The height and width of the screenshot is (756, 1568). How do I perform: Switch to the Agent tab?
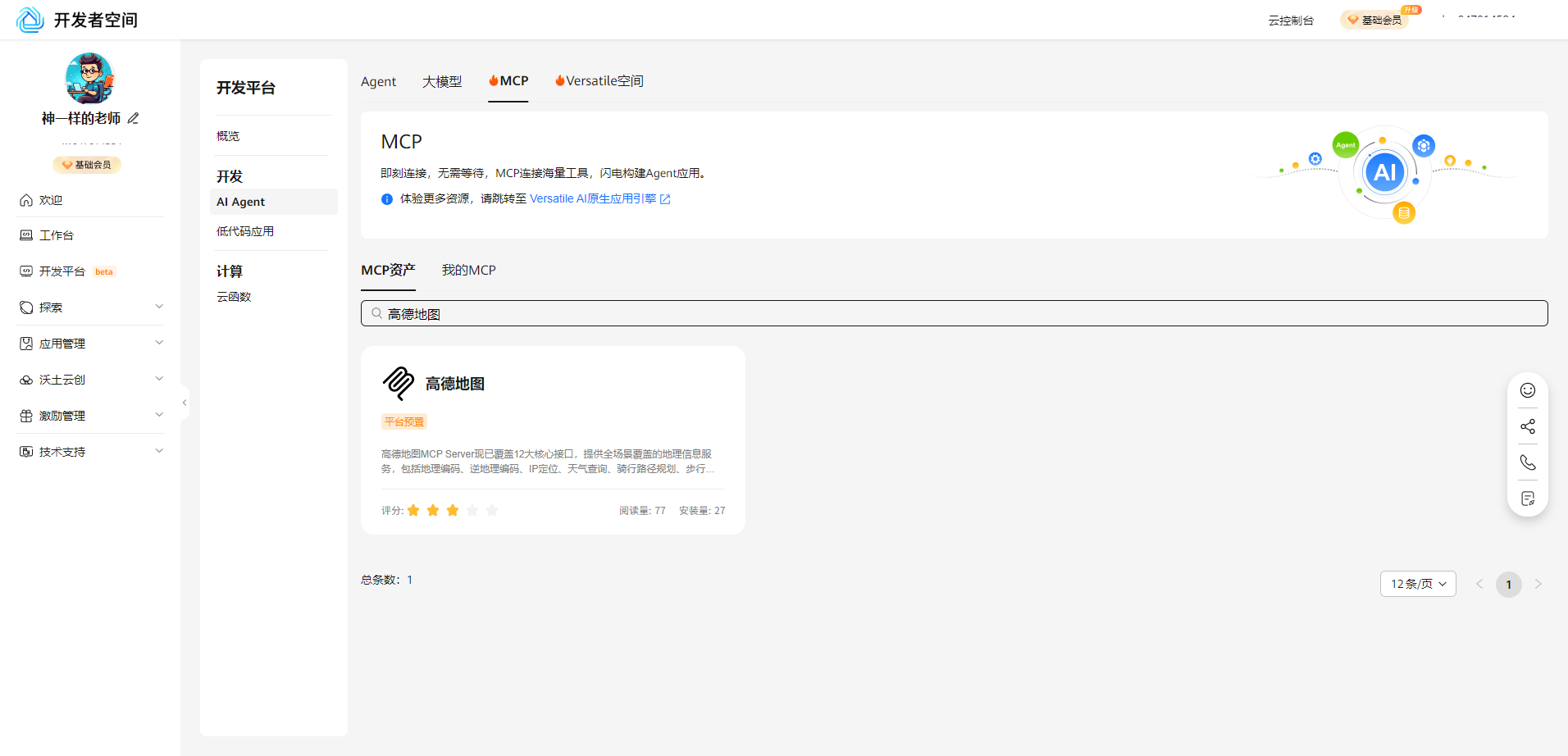[x=378, y=81]
